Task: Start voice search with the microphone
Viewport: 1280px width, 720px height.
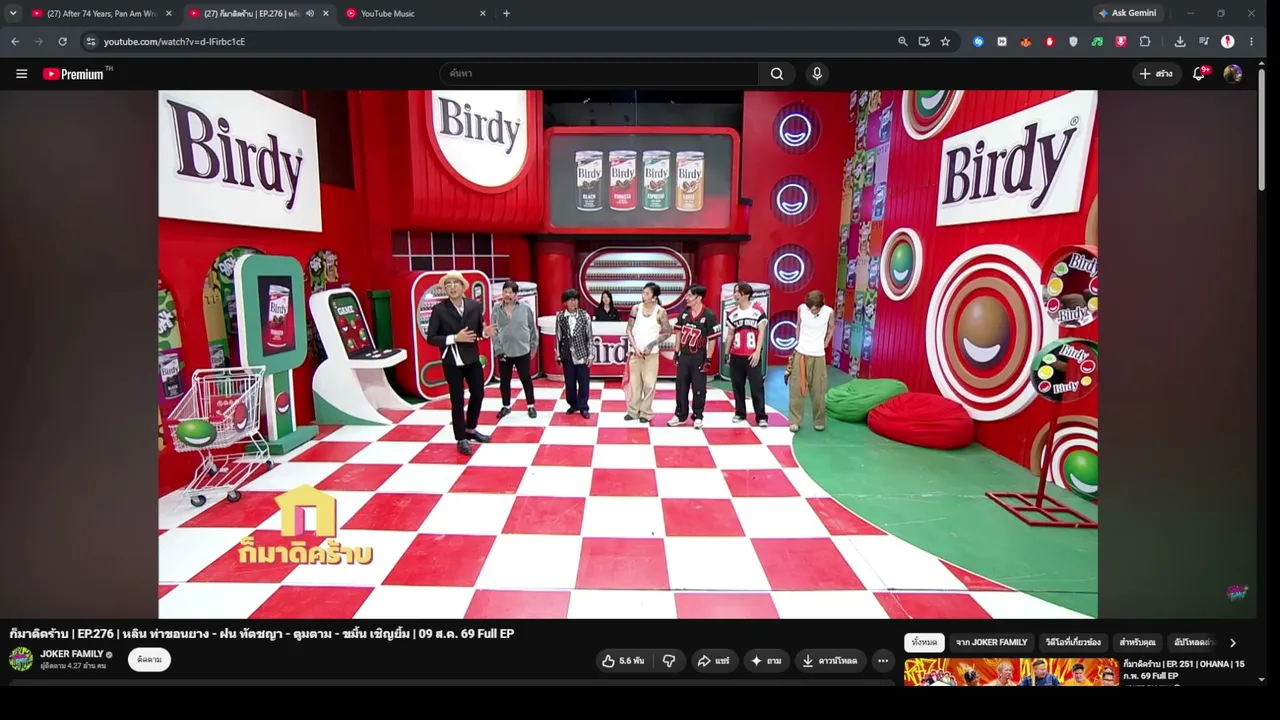Action: [817, 74]
